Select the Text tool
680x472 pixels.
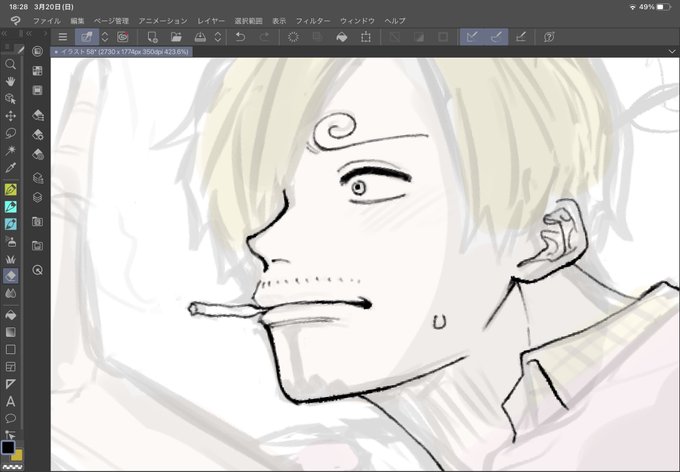[x=10, y=402]
